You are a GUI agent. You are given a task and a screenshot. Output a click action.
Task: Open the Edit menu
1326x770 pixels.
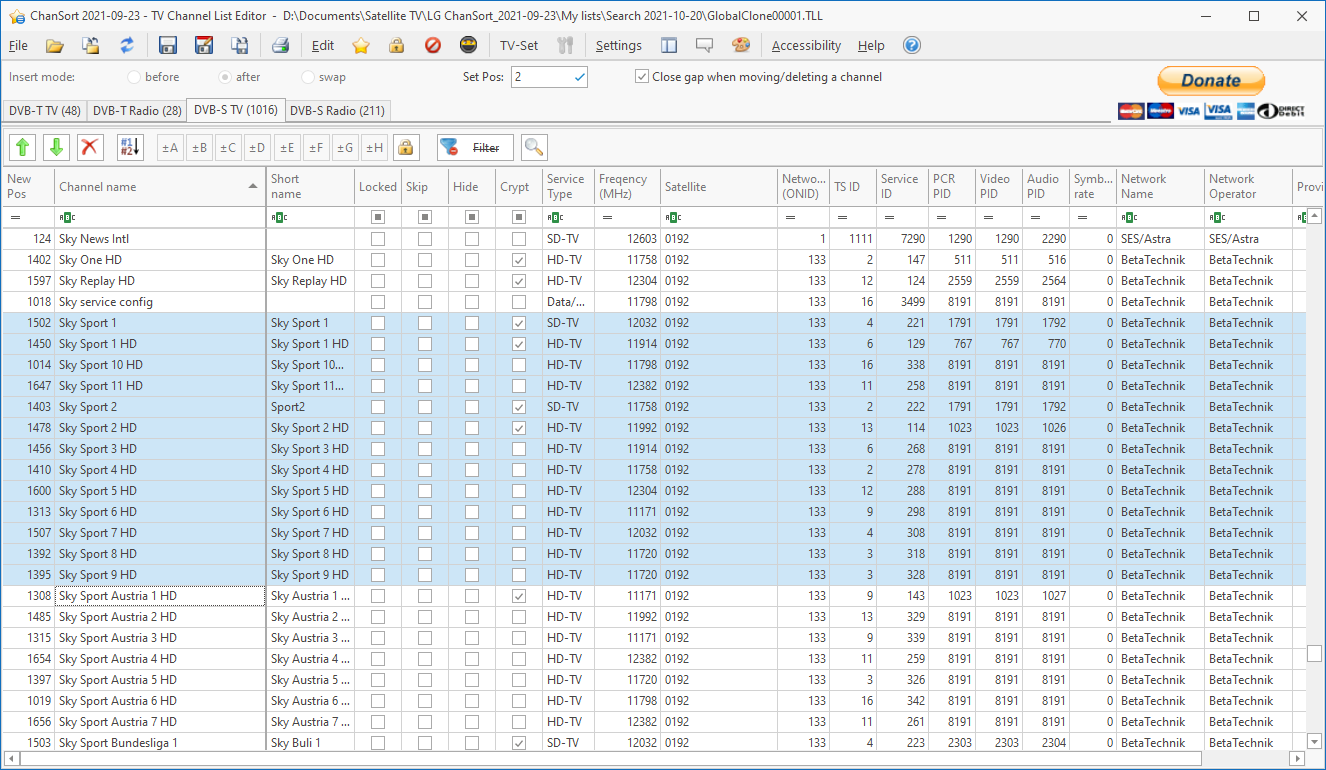[323, 45]
